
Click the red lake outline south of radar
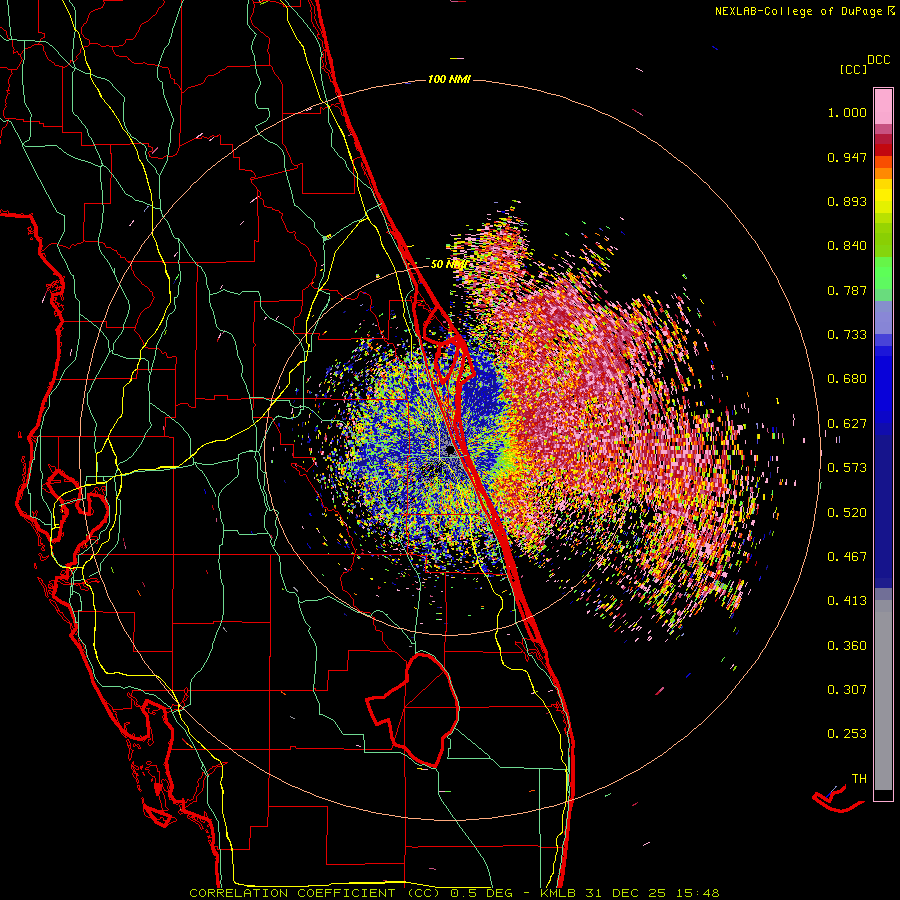413,709
